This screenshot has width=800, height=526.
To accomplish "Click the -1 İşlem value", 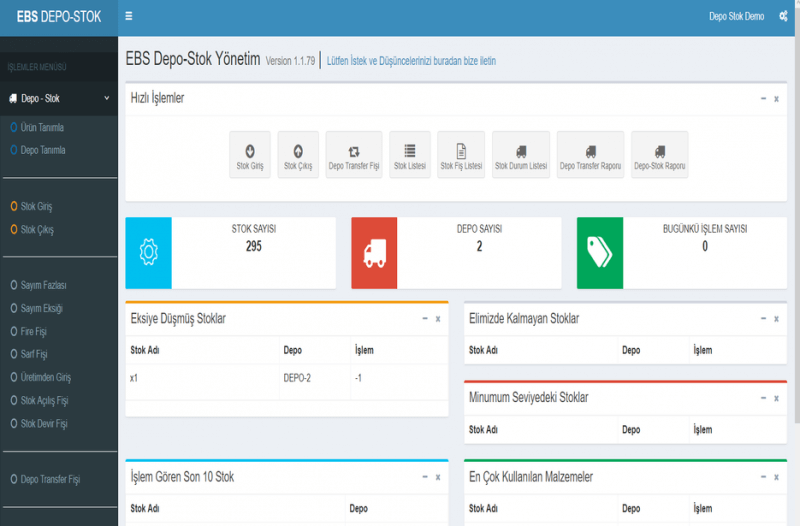I will [x=358, y=378].
